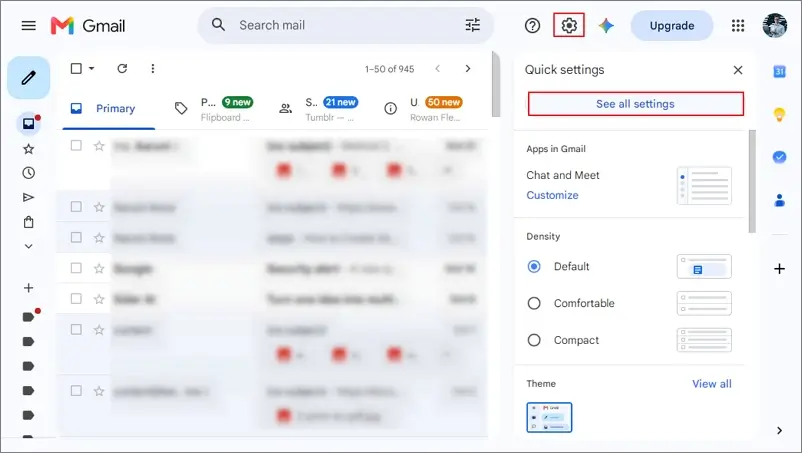Switch to Updates tab with 50 new
This screenshot has width=802, height=453.
(424, 108)
